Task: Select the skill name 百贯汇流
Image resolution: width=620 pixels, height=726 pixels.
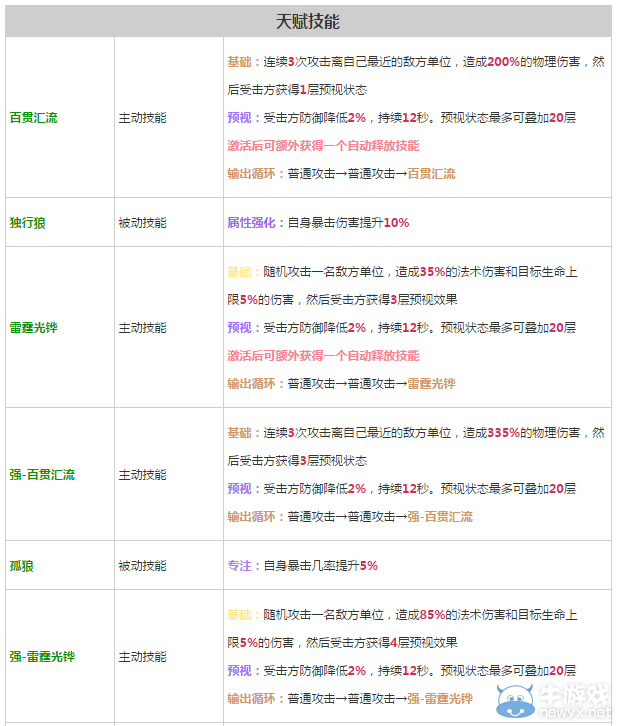Action: (33, 118)
